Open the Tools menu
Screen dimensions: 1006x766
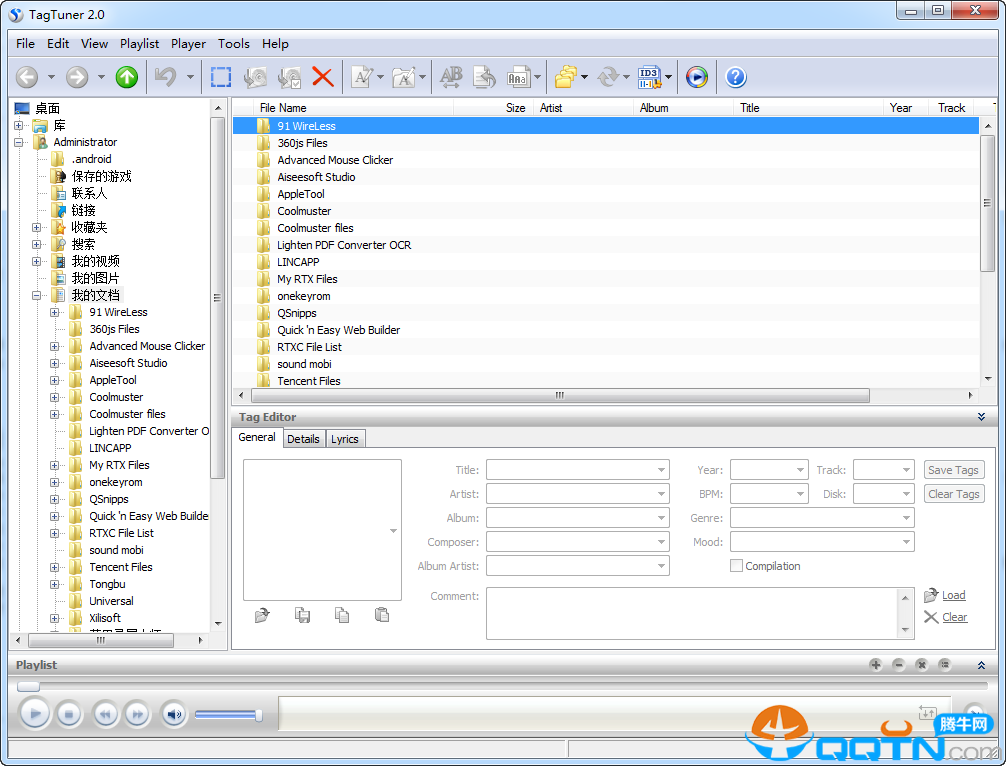point(233,44)
